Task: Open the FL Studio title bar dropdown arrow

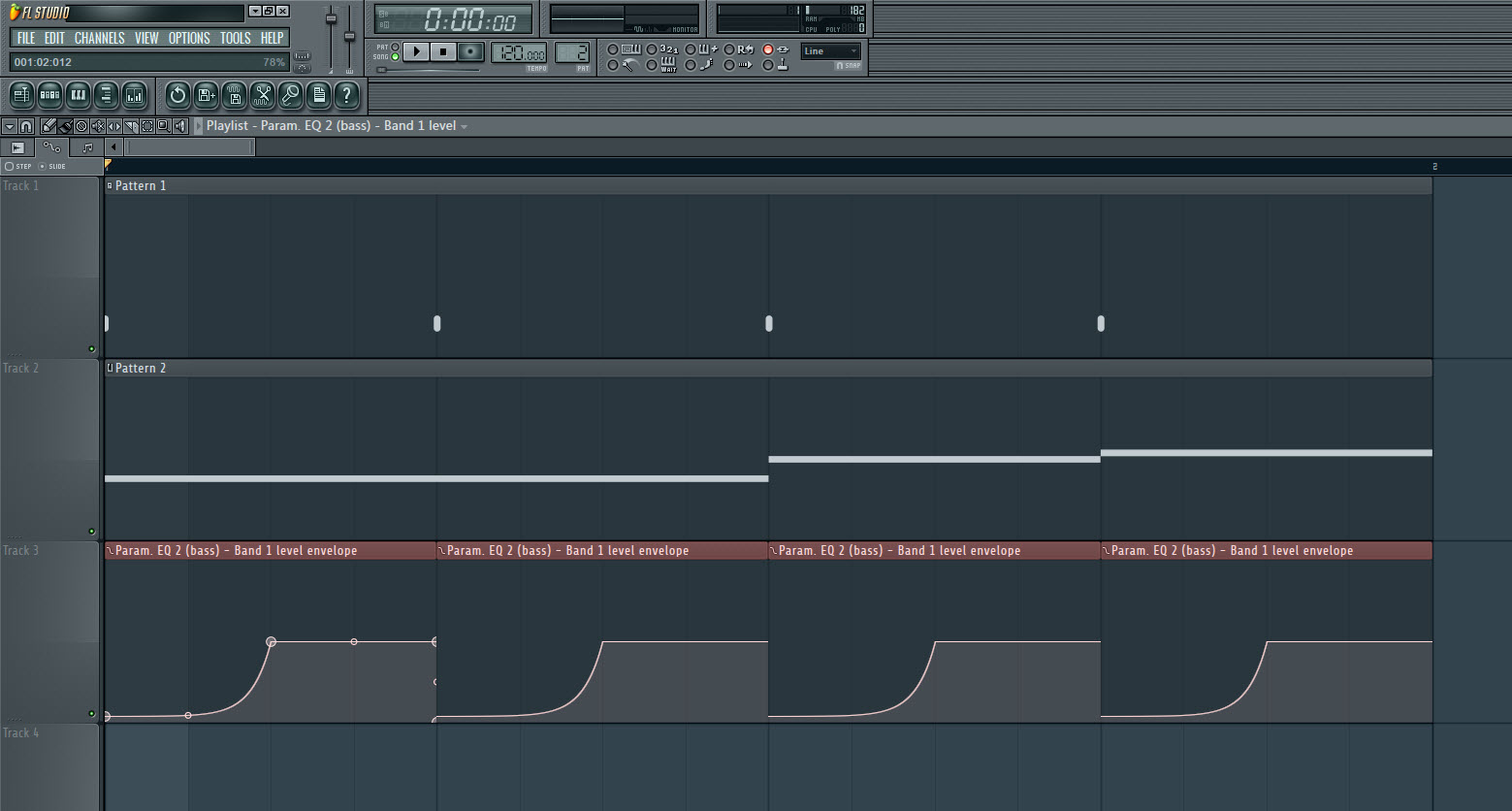Action: point(254,12)
